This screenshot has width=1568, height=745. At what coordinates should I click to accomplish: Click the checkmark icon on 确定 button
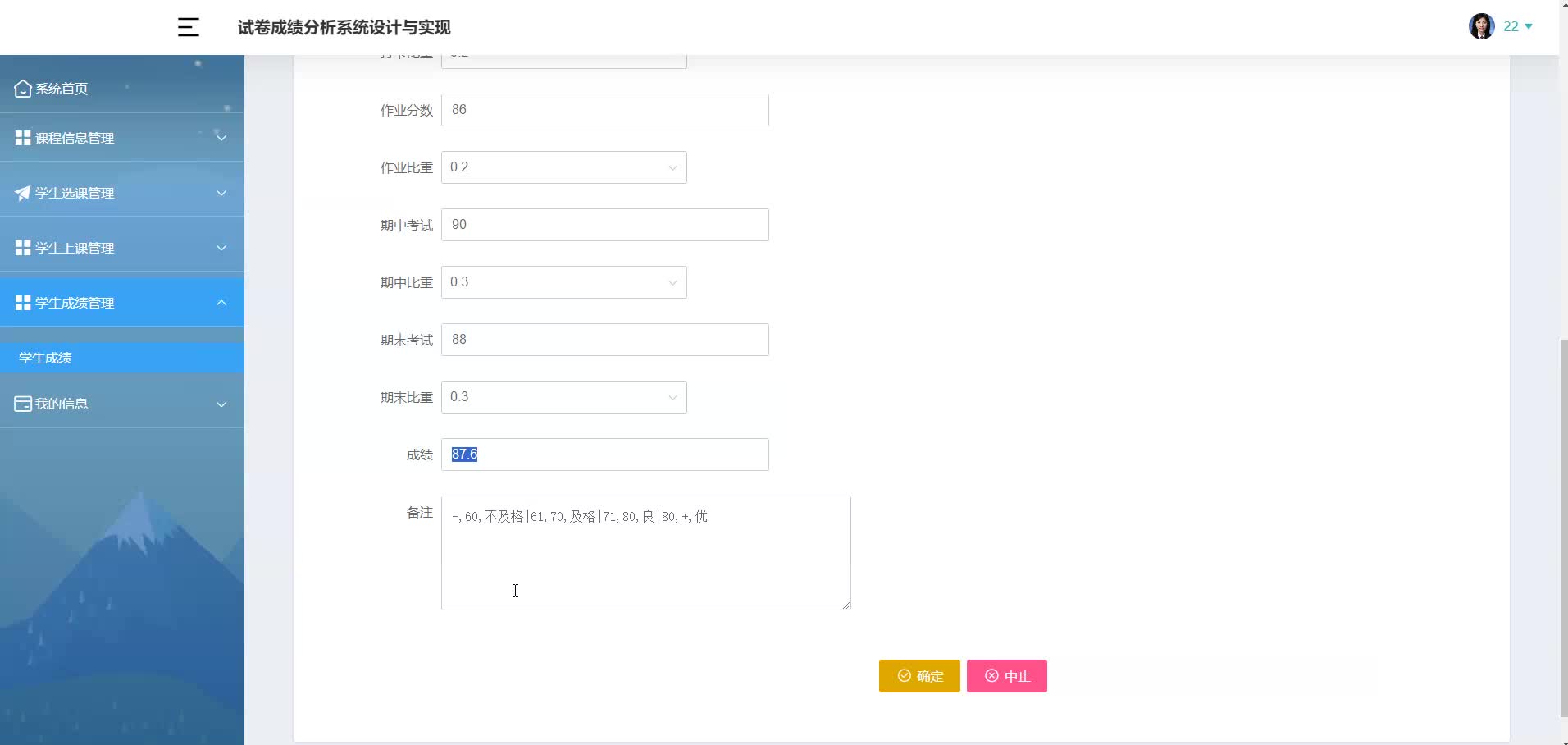[x=905, y=675]
